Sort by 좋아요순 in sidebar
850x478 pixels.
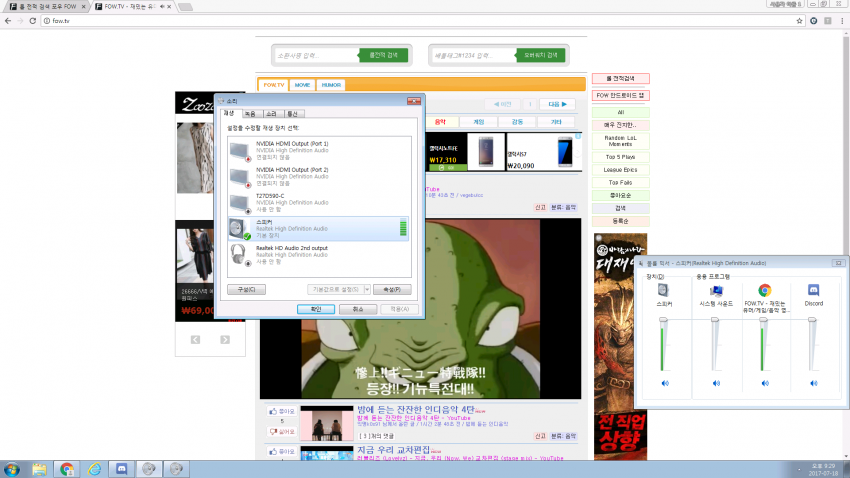[x=621, y=195]
